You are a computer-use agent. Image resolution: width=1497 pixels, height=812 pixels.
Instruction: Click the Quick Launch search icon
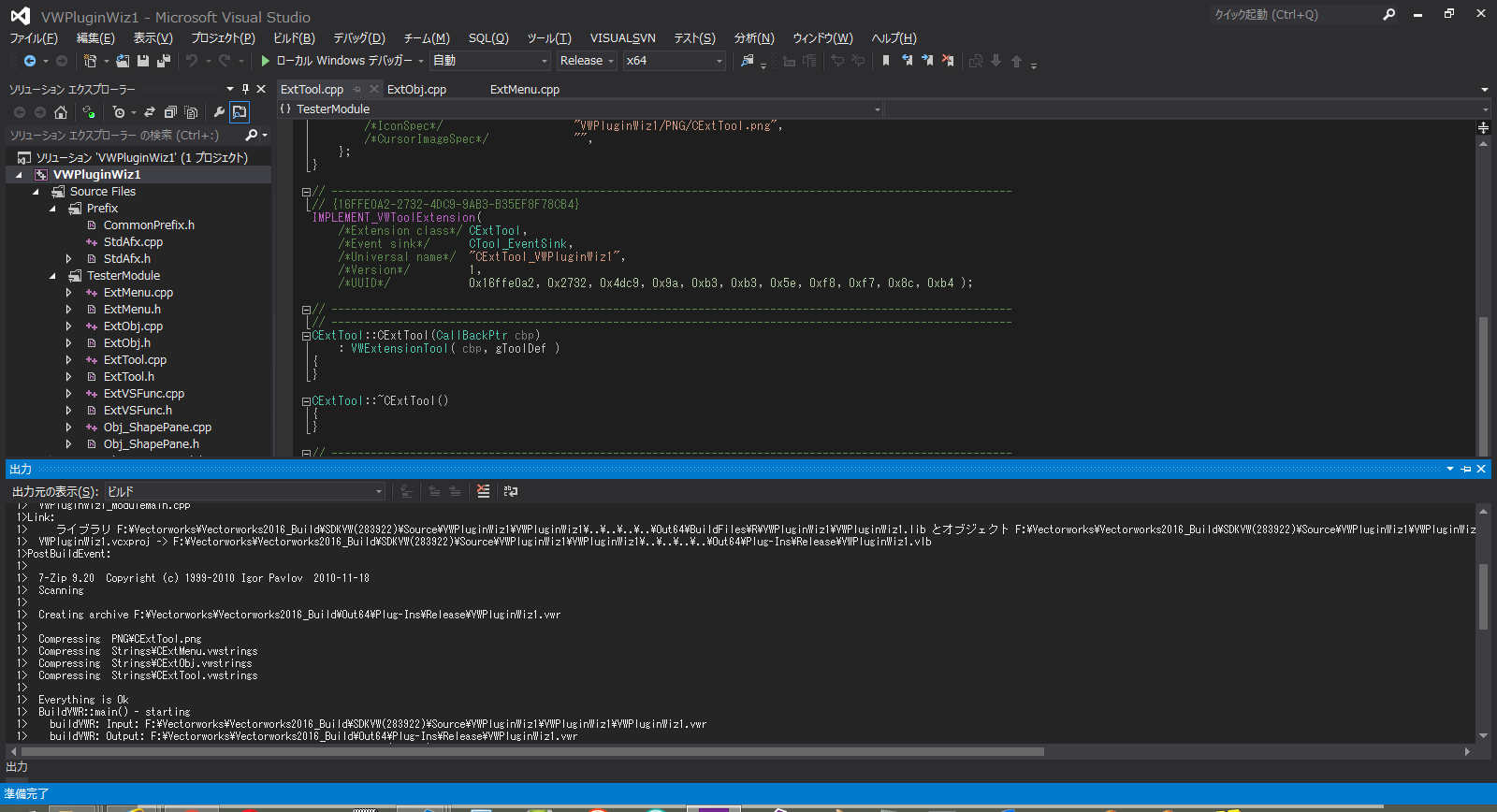(1388, 14)
